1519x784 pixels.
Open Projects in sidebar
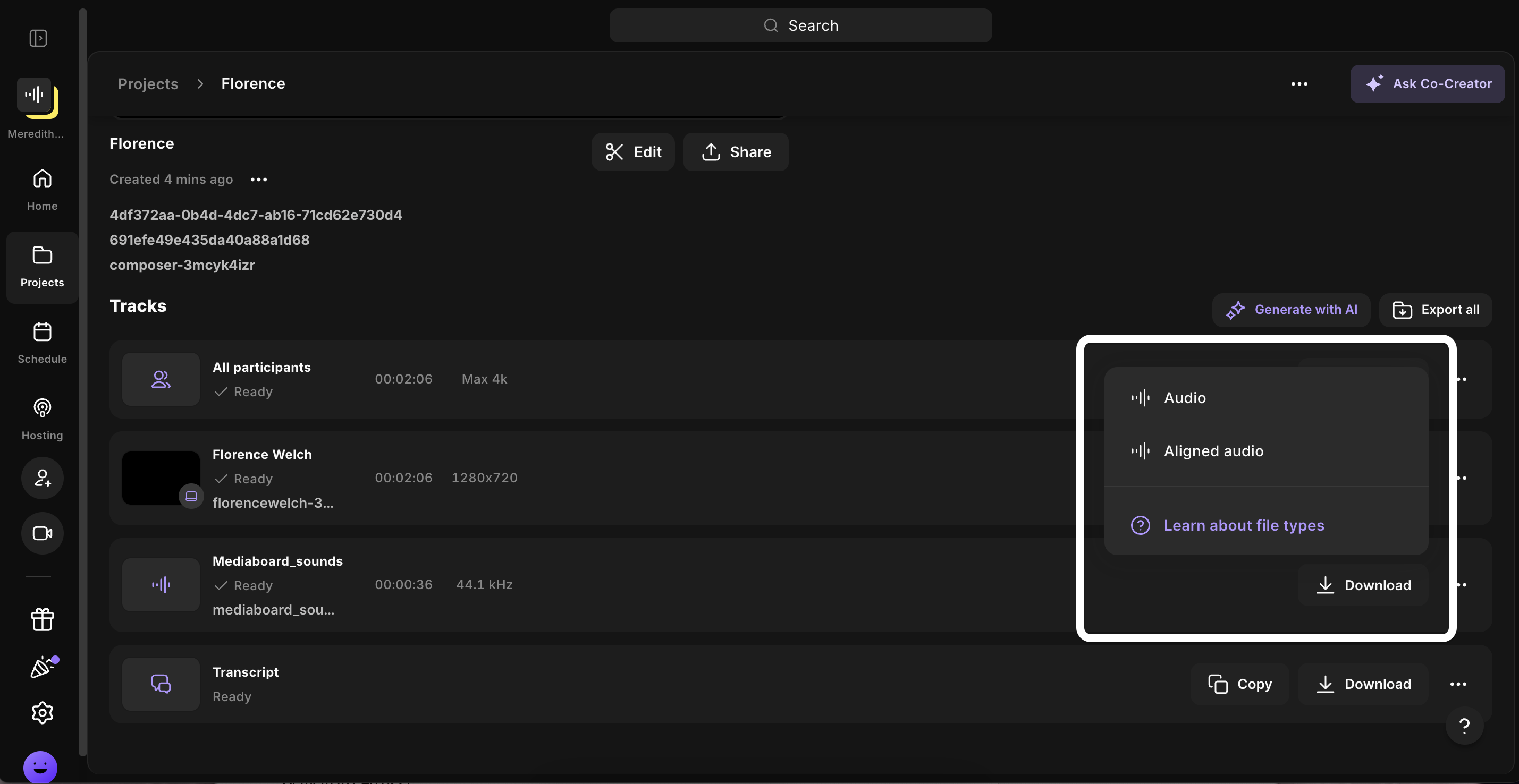42,267
